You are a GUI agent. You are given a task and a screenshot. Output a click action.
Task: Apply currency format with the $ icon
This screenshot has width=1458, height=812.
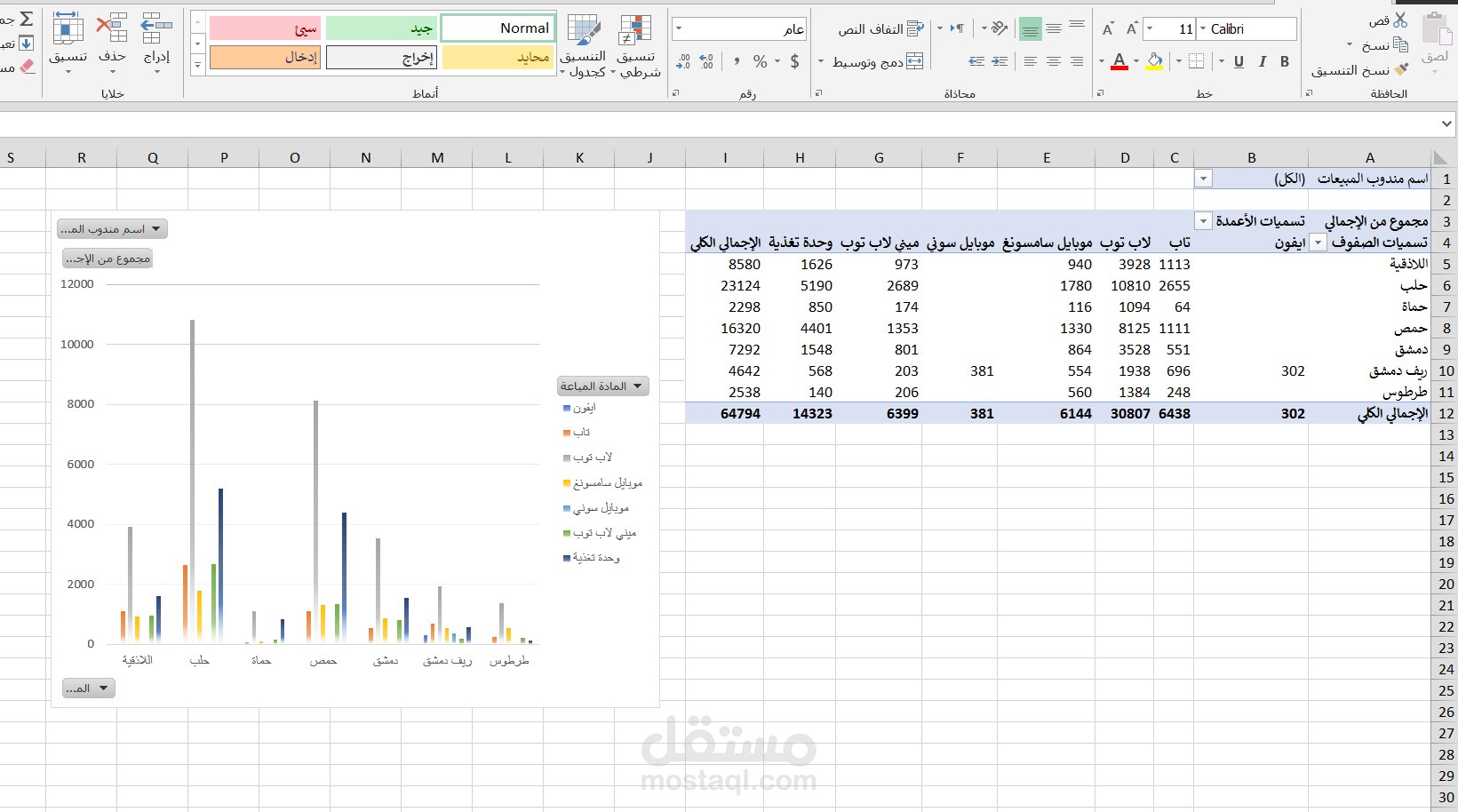click(794, 61)
